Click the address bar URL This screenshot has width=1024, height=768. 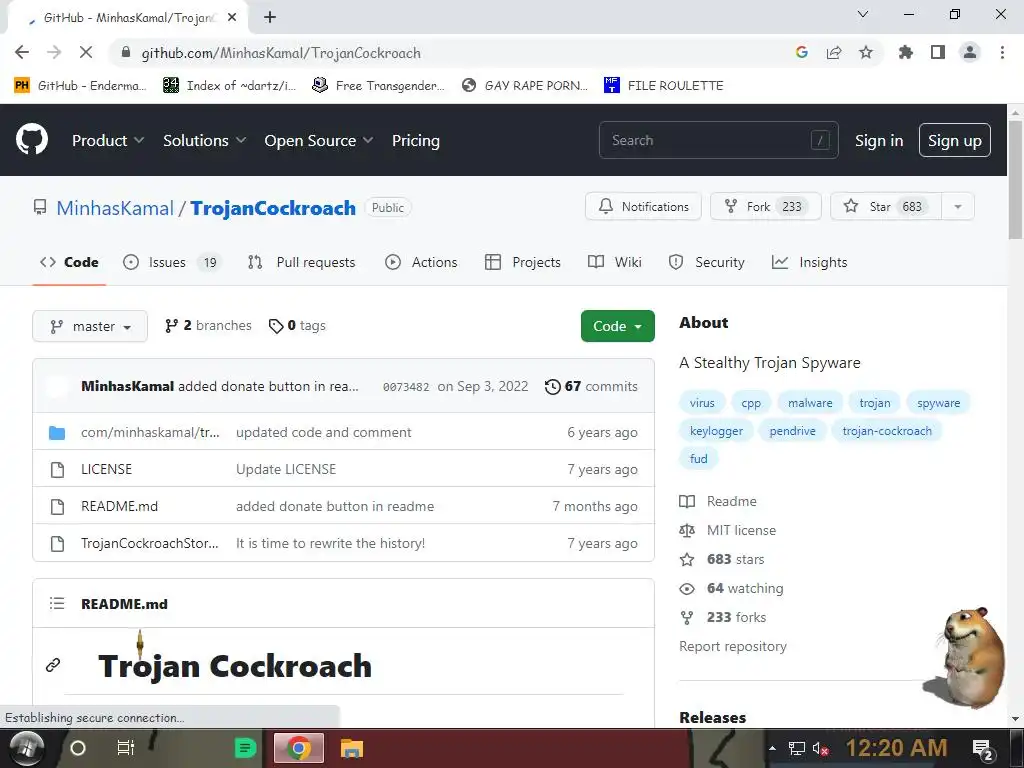click(x=281, y=53)
